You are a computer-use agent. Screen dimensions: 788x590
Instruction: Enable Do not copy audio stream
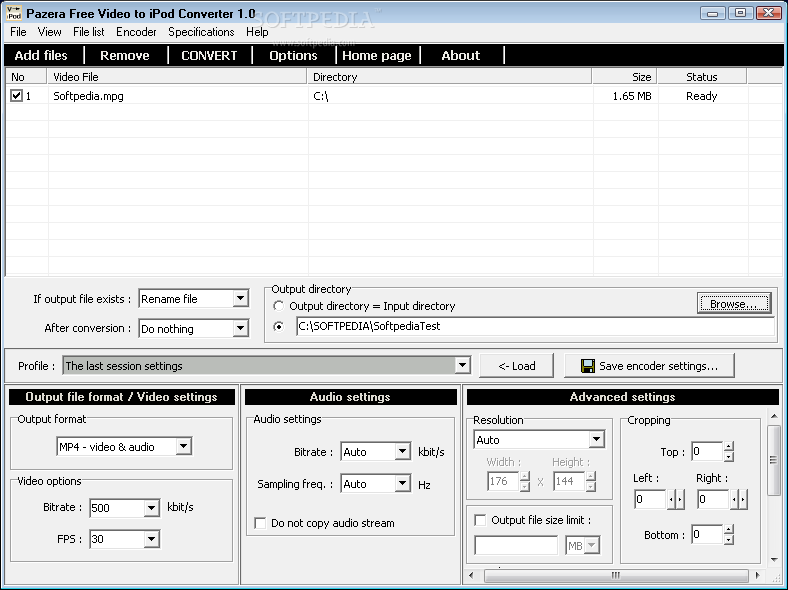pos(260,523)
